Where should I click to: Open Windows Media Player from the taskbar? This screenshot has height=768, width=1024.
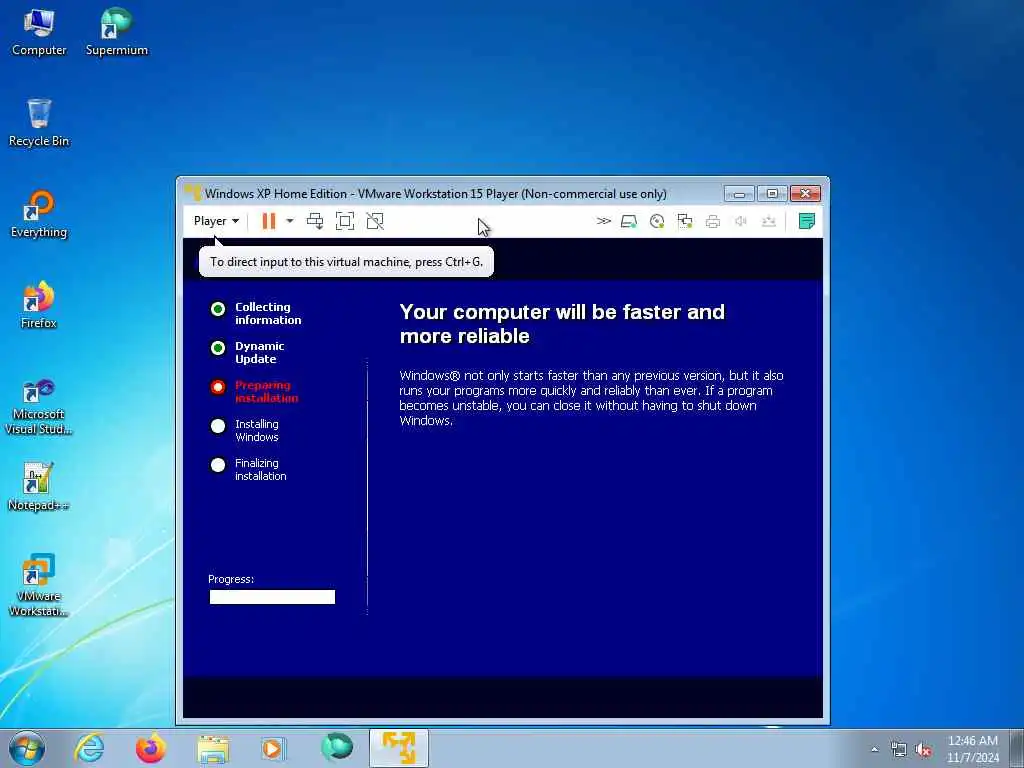(x=274, y=748)
